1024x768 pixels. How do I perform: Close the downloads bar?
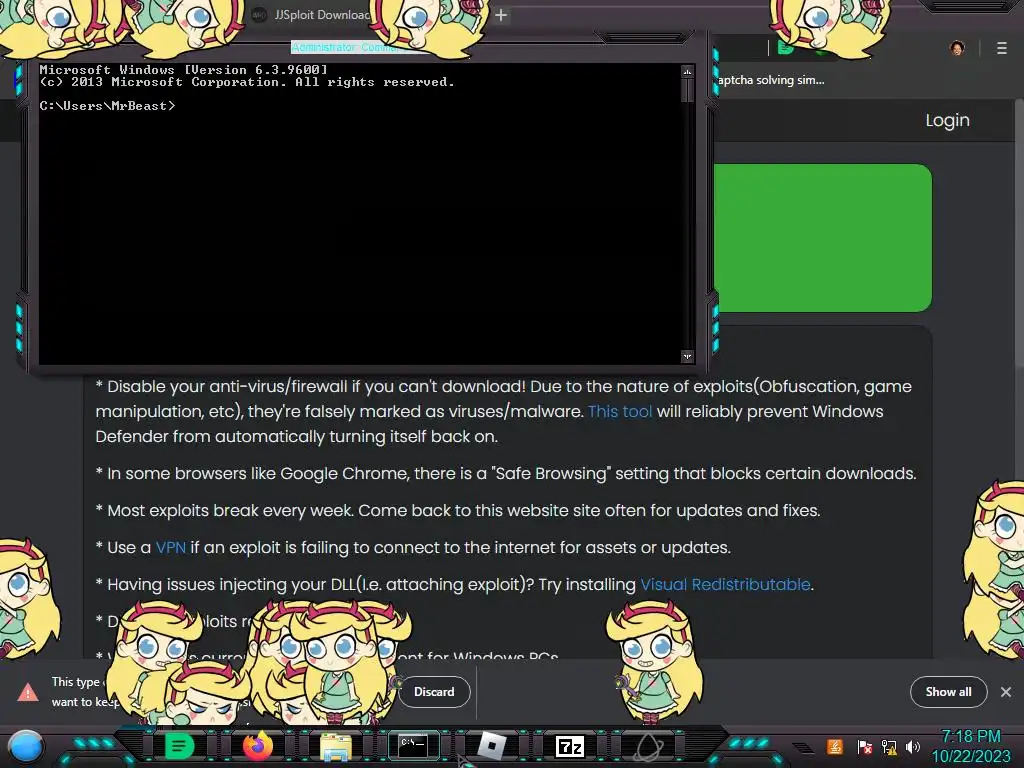click(x=1006, y=692)
